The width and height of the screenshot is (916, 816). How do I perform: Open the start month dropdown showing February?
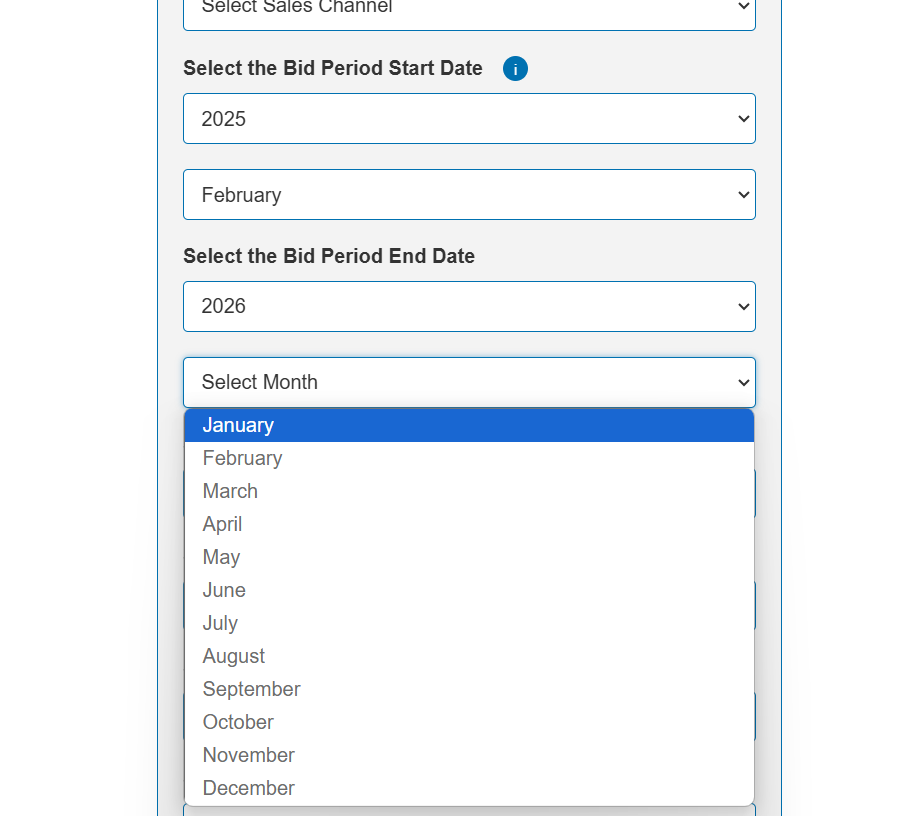[x=469, y=195]
